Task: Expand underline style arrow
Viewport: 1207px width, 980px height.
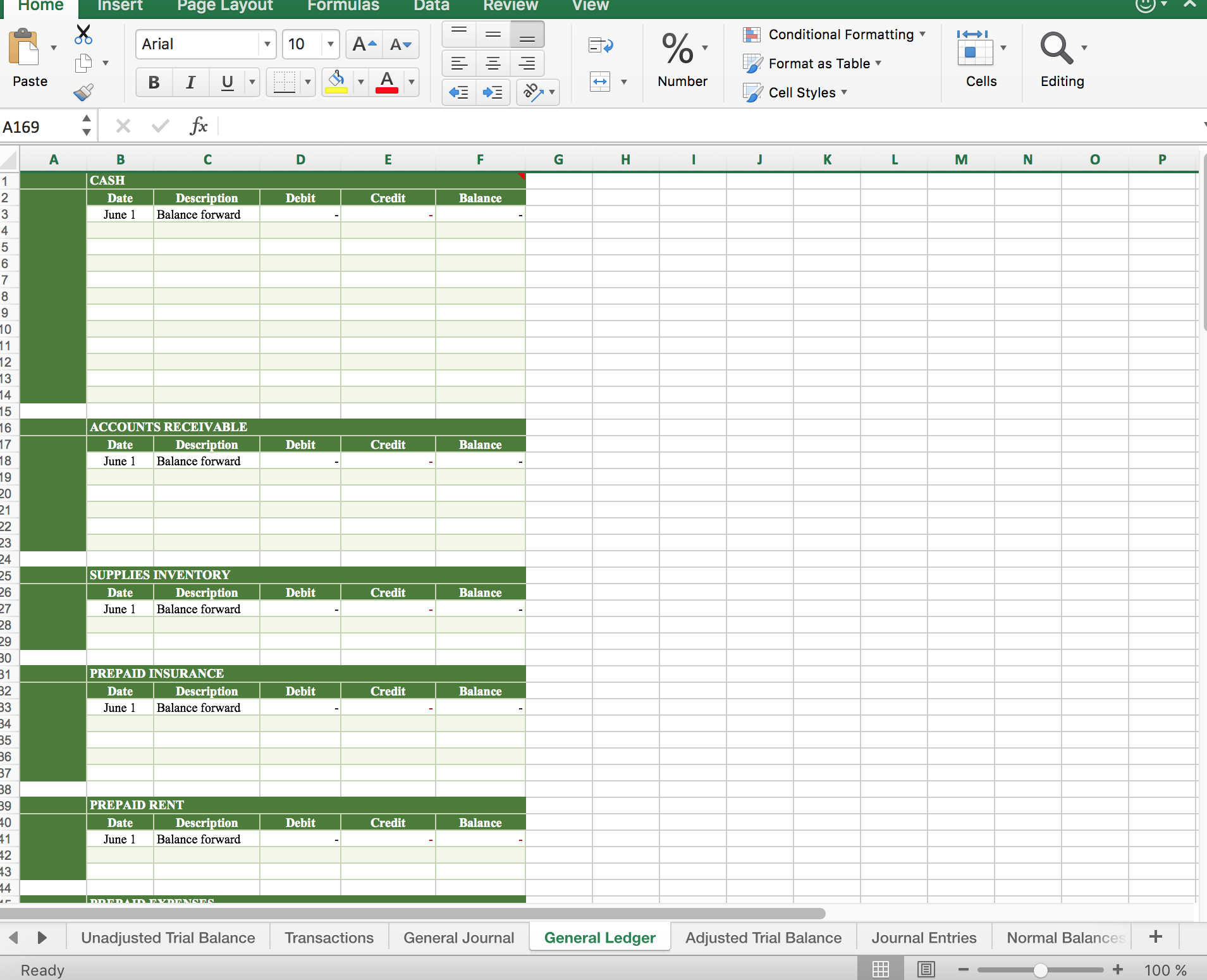Action: (252, 82)
